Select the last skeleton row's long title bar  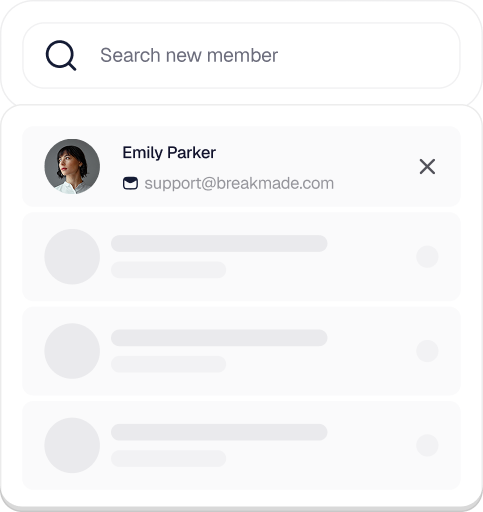click(219, 432)
